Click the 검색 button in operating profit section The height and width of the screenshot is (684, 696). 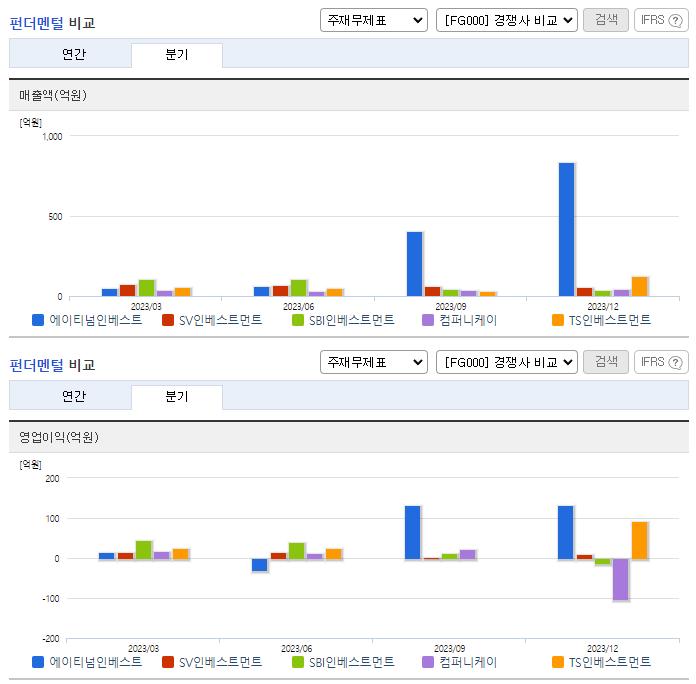tap(605, 362)
